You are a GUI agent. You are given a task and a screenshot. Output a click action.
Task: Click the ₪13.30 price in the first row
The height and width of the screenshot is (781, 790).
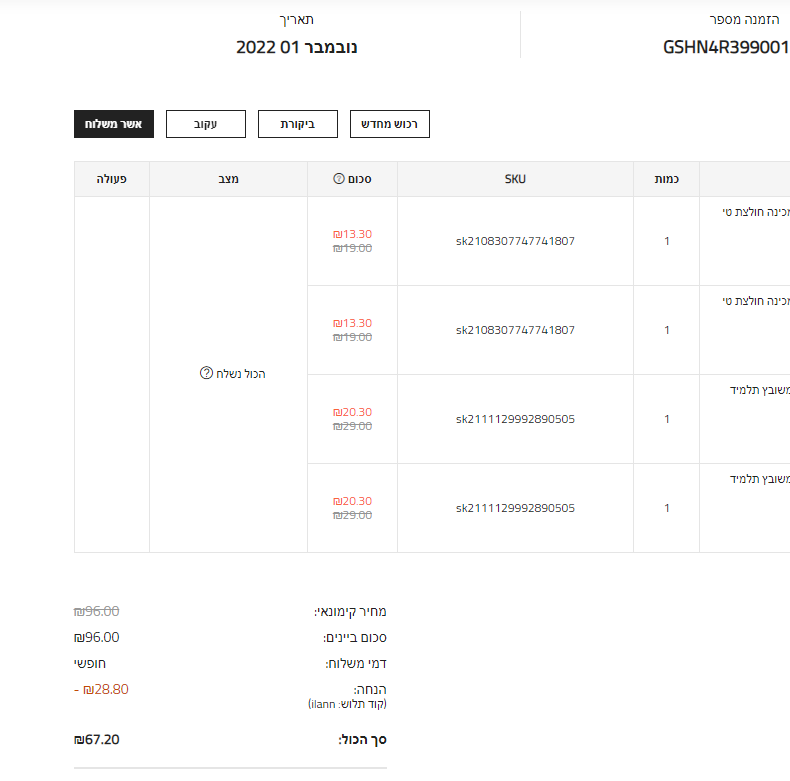click(x=352, y=234)
